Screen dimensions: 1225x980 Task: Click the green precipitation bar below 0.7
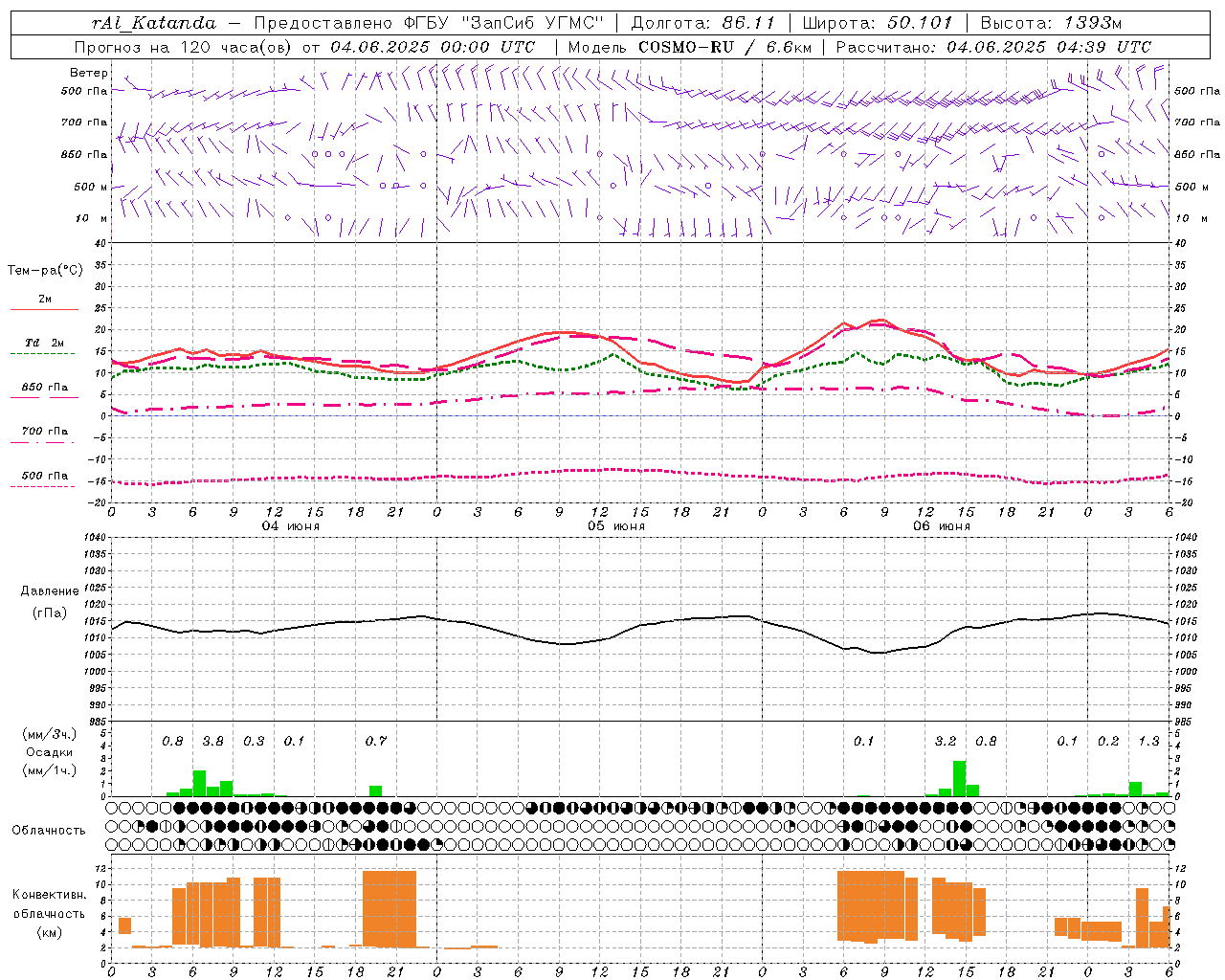pyautogui.click(x=376, y=791)
